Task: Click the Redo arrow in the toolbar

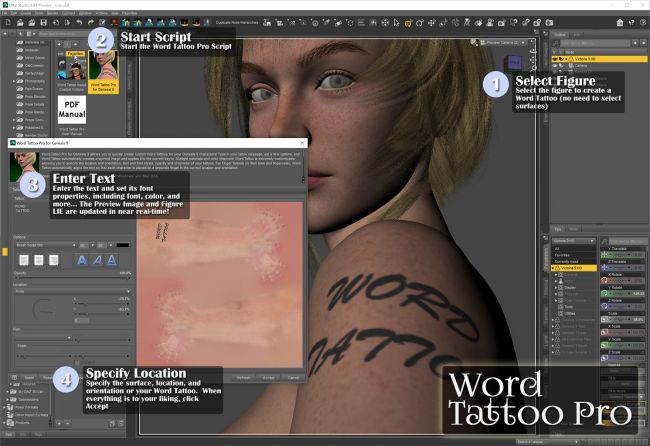Action: tap(92, 22)
